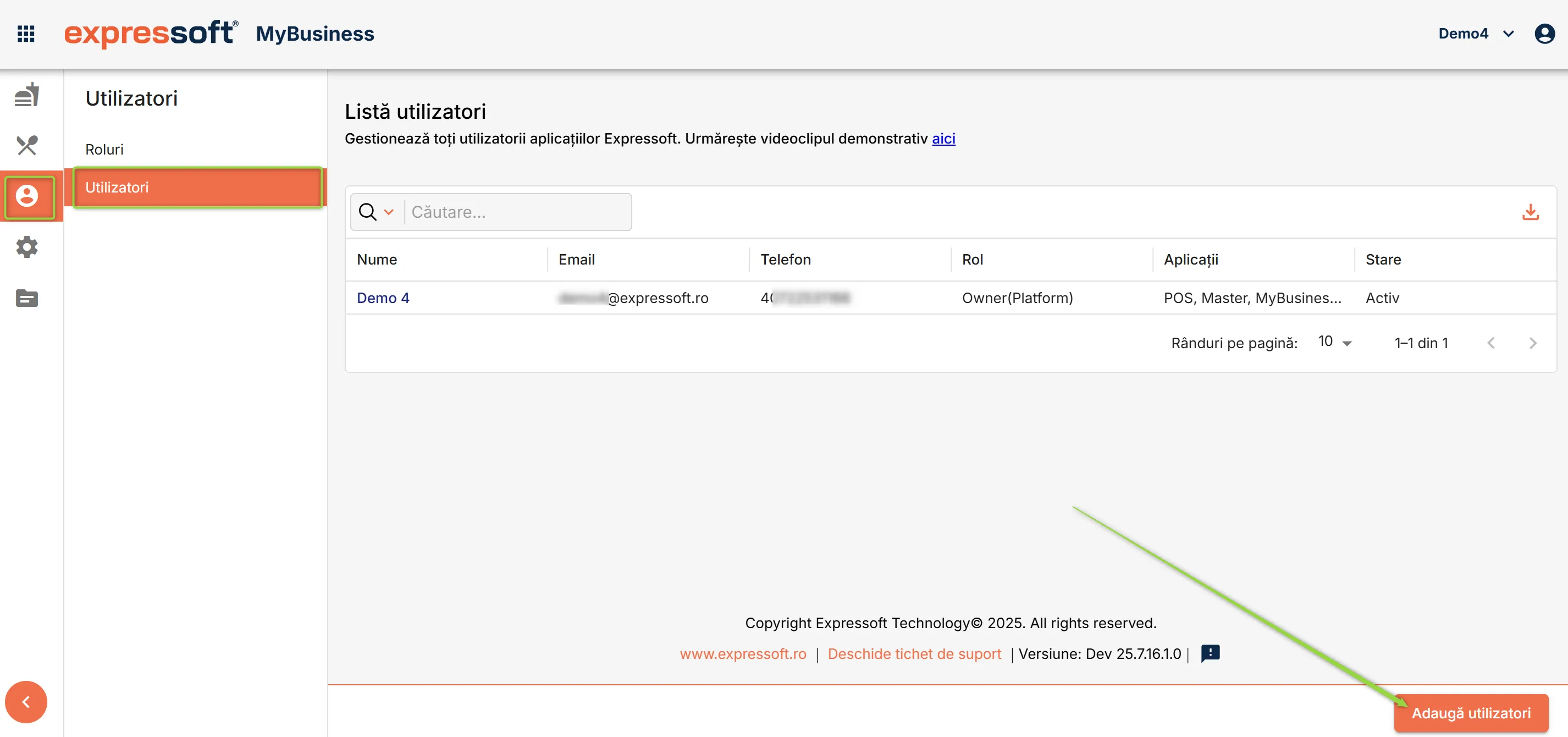Open the orders (burger) sidebar section
Screen dimensions: 1568x737
click(27, 95)
